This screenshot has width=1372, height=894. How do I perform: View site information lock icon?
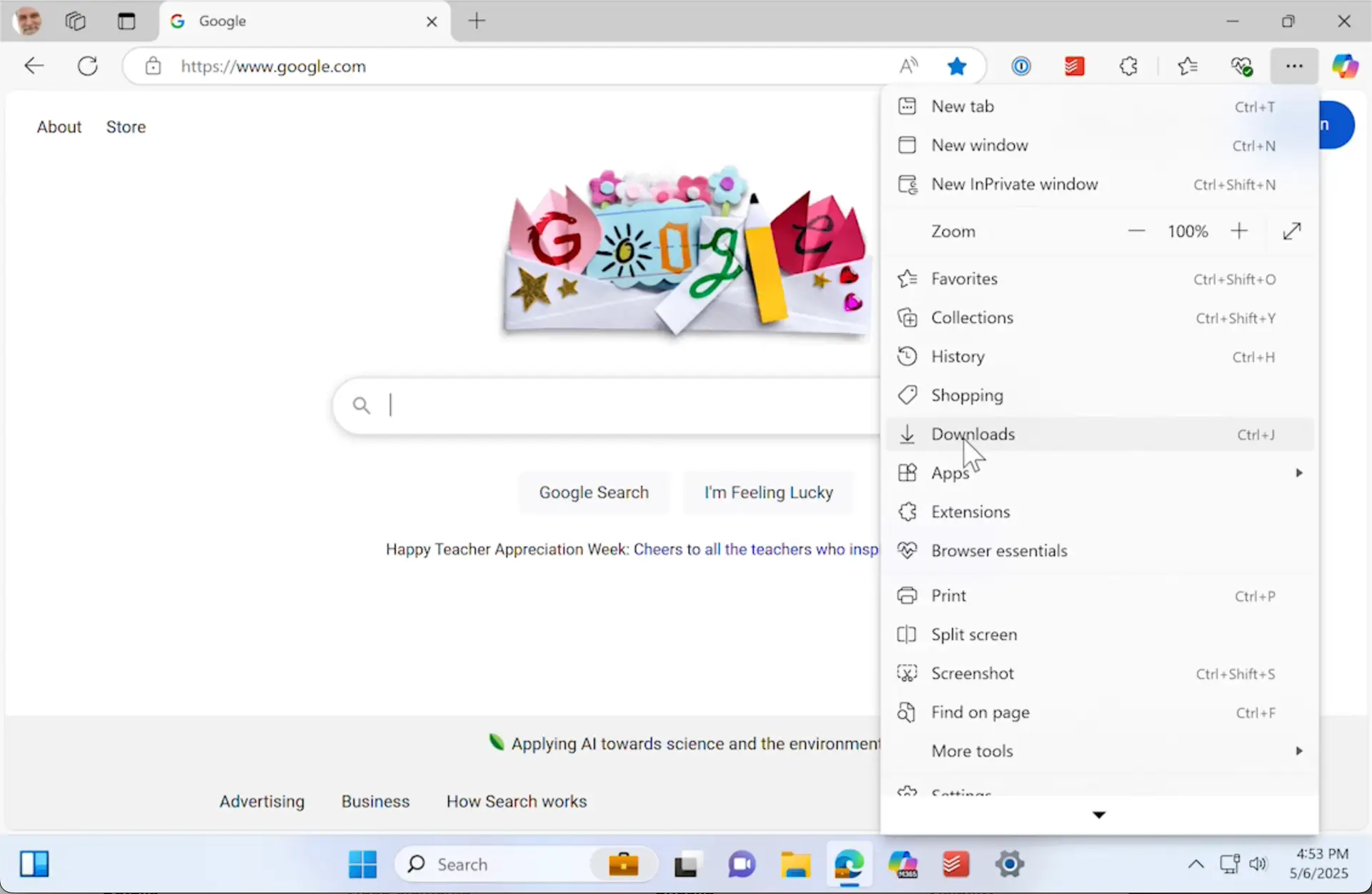(x=153, y=66)
